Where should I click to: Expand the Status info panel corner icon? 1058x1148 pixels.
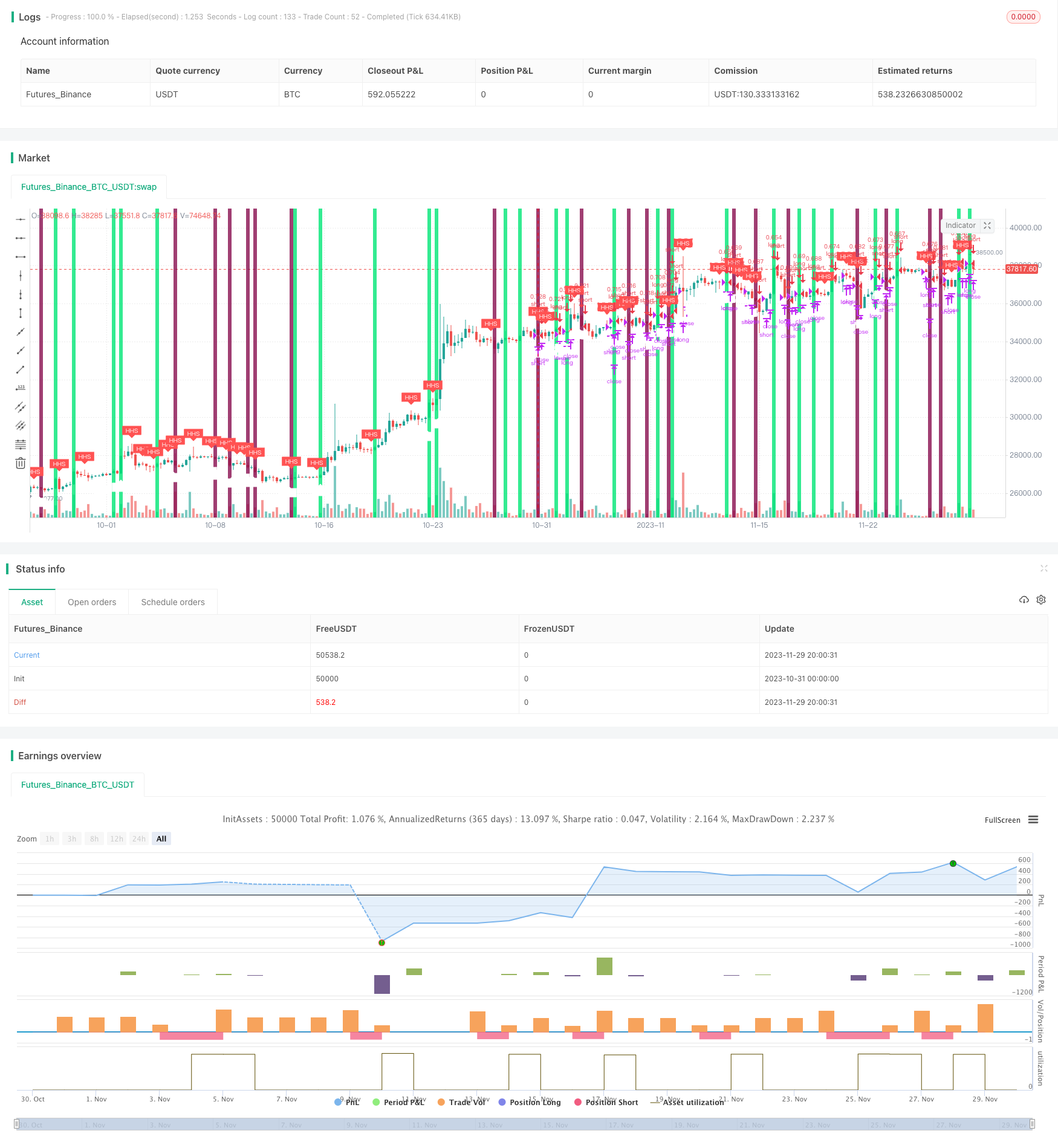coord(1043,568)
